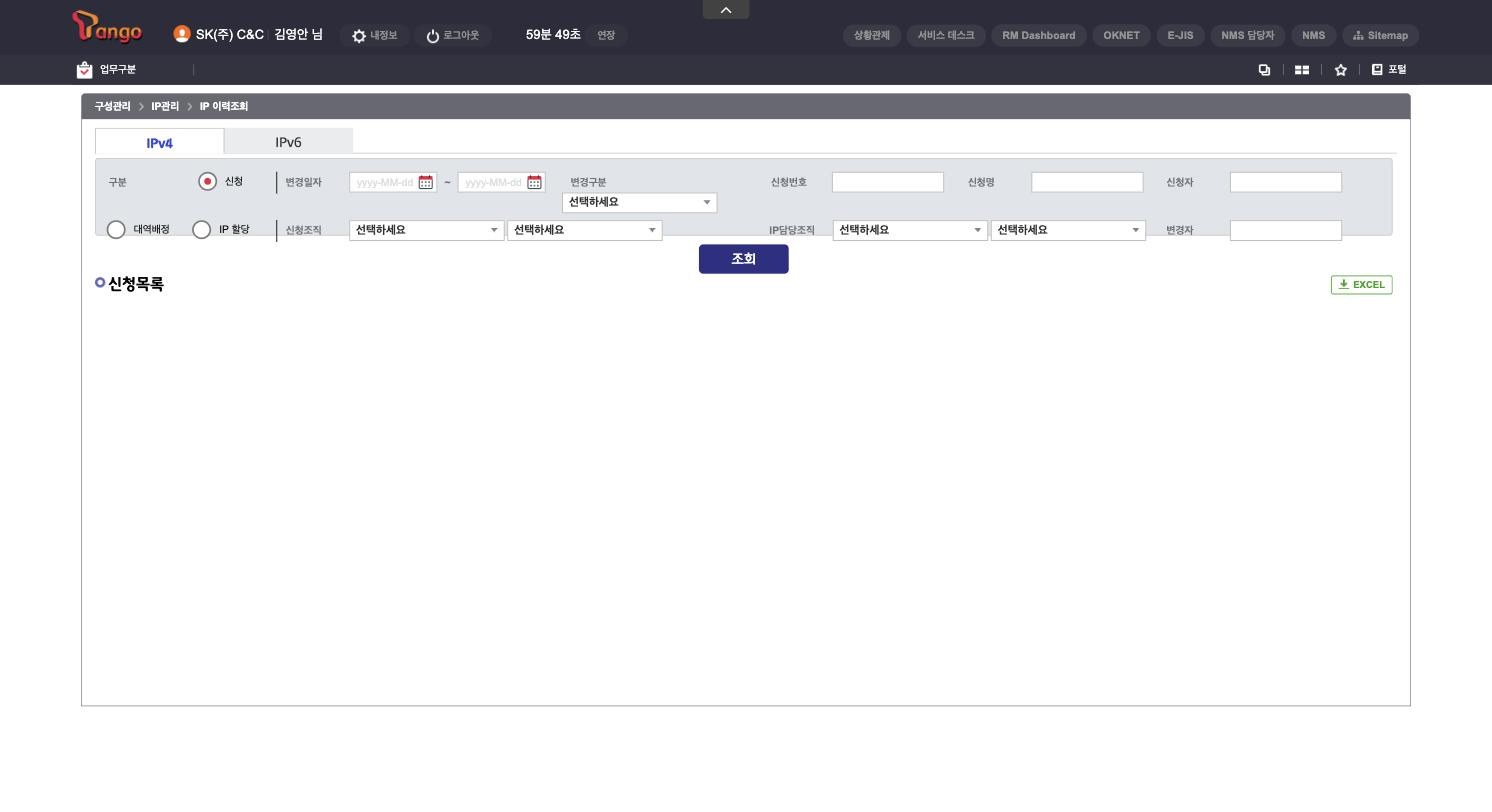
Task: Click the orange user profile icon
Action: coord(182,34)
